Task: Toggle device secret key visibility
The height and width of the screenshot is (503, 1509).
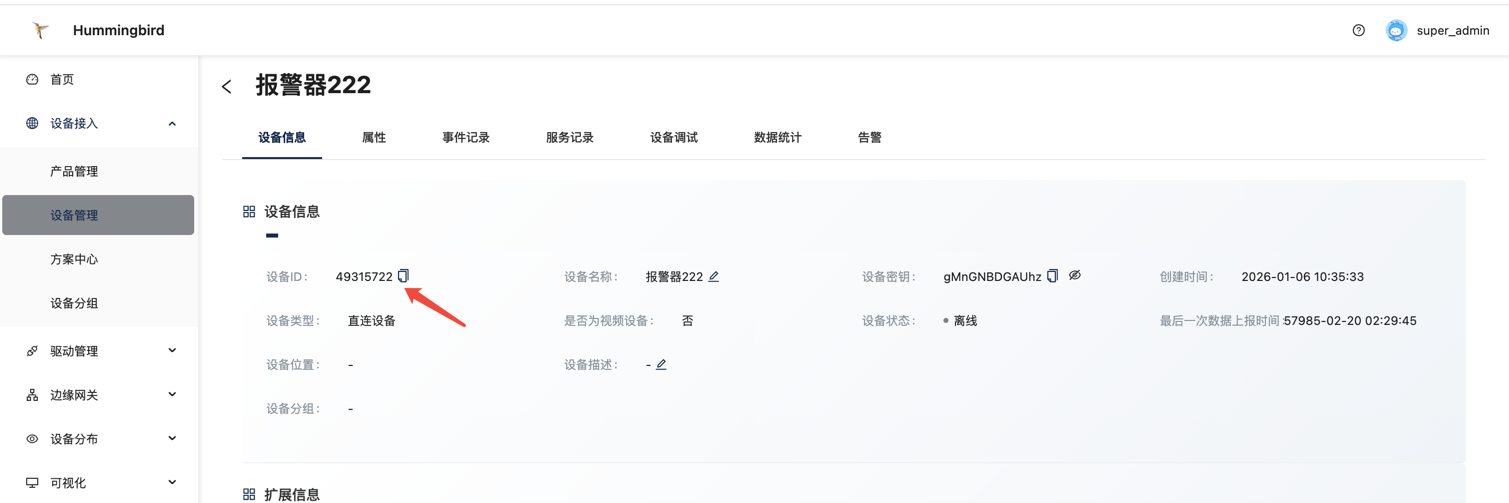Action: (1075, 275)
